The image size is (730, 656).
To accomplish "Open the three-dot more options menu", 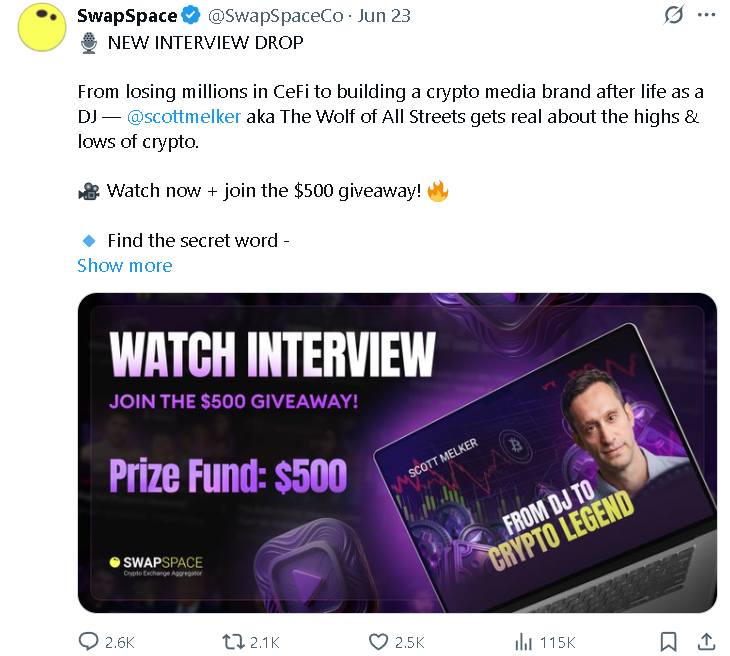I will click(706, 15).
